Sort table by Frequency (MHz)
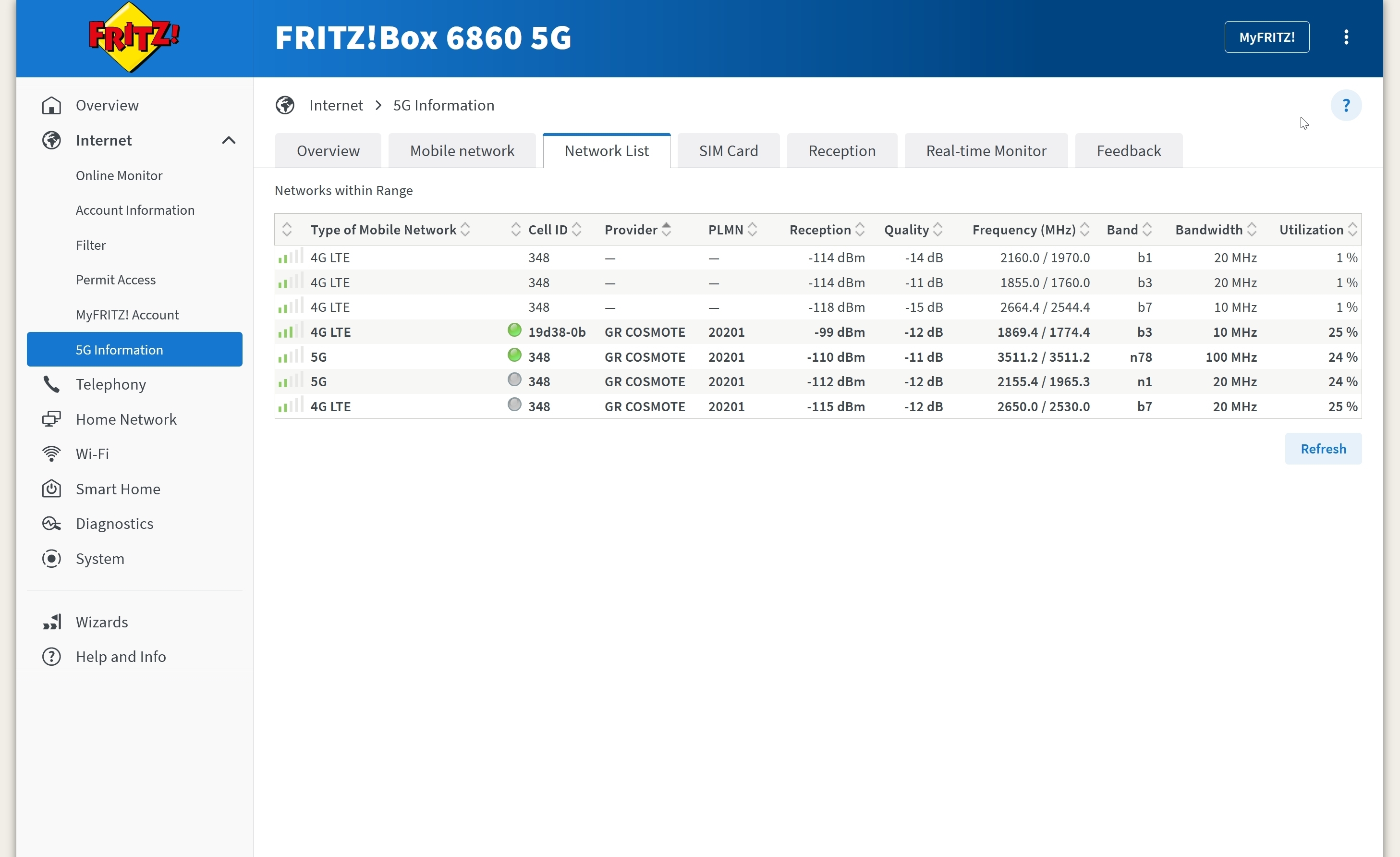 (x=1031, y=230)
